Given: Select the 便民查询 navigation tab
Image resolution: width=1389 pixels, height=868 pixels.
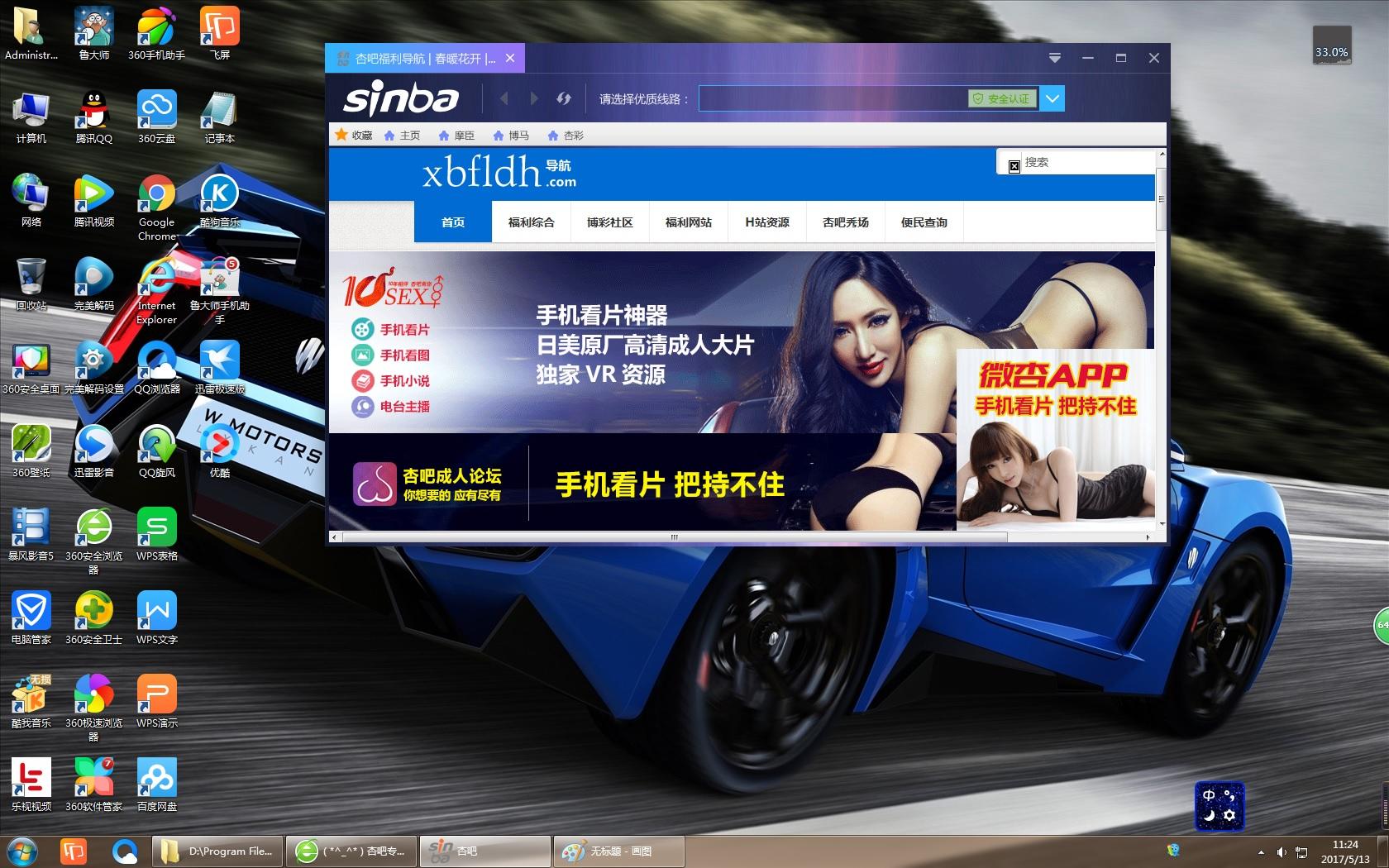Looking at the screenshot, I should pos(924,222).
